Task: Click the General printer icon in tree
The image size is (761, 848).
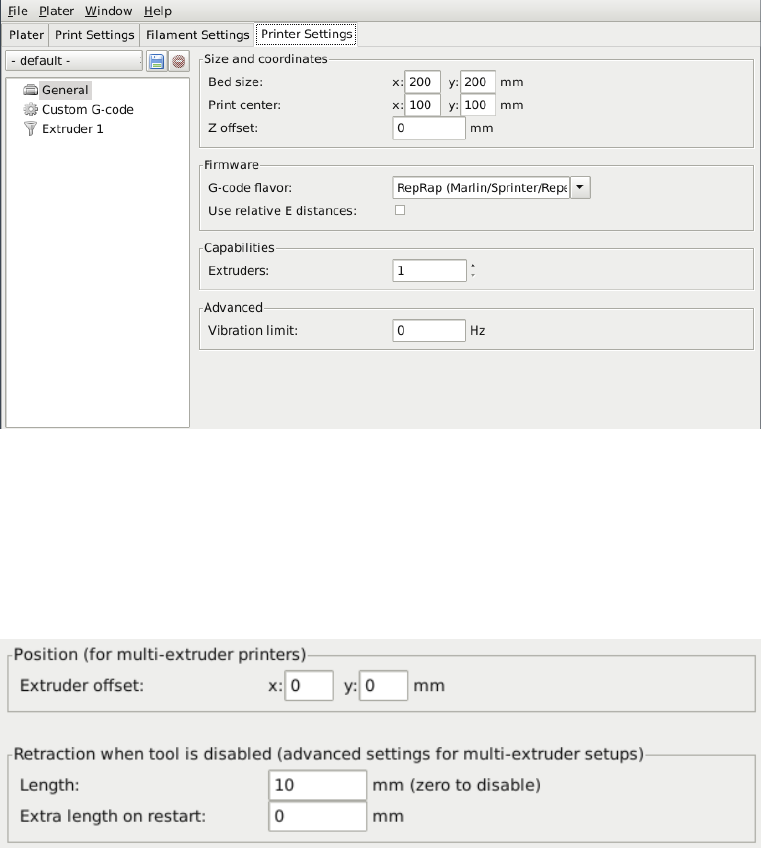Action: tap(31, 90)
